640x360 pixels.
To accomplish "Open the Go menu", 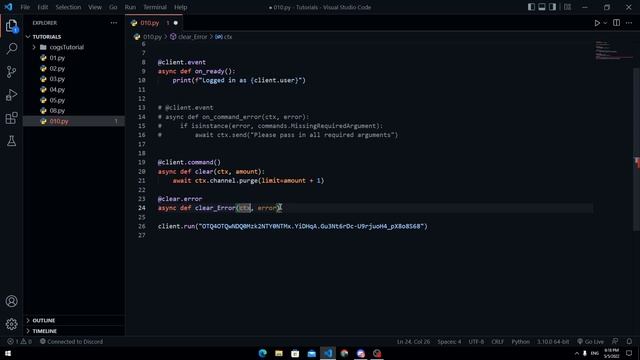I will 113,7.
